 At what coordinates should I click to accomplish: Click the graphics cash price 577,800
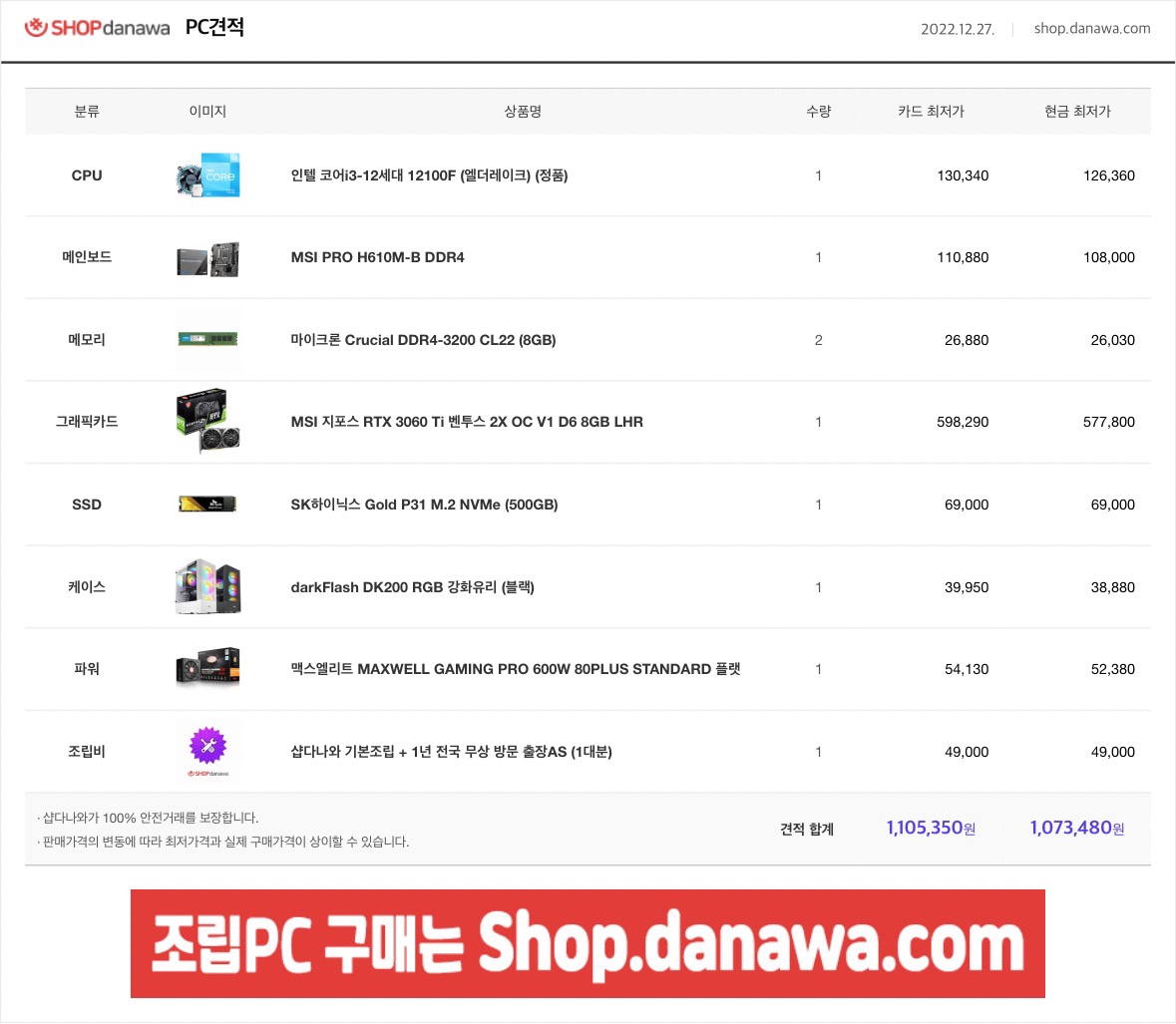pos(1108,422)
